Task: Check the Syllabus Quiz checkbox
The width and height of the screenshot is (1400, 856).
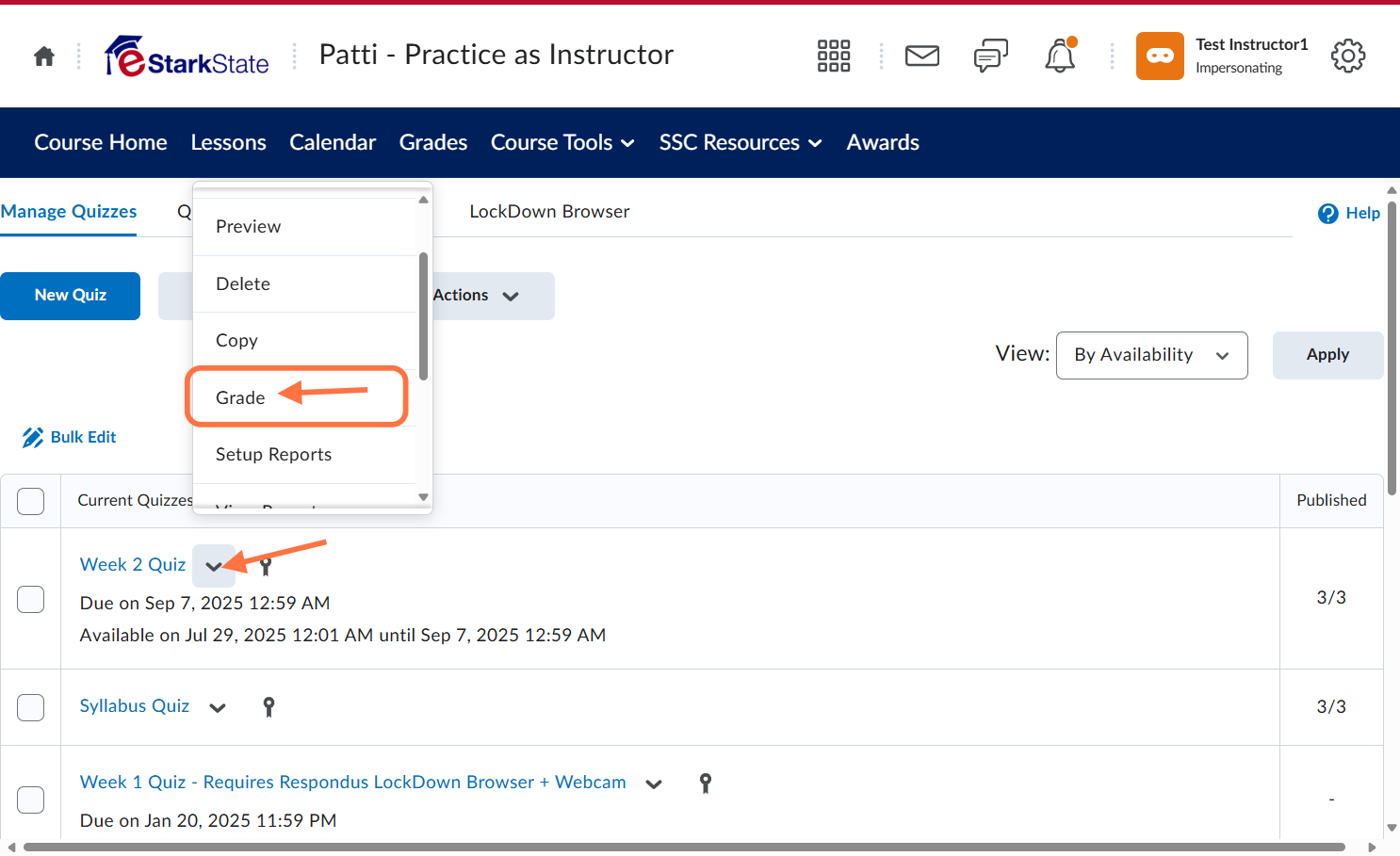Action: 31,707
